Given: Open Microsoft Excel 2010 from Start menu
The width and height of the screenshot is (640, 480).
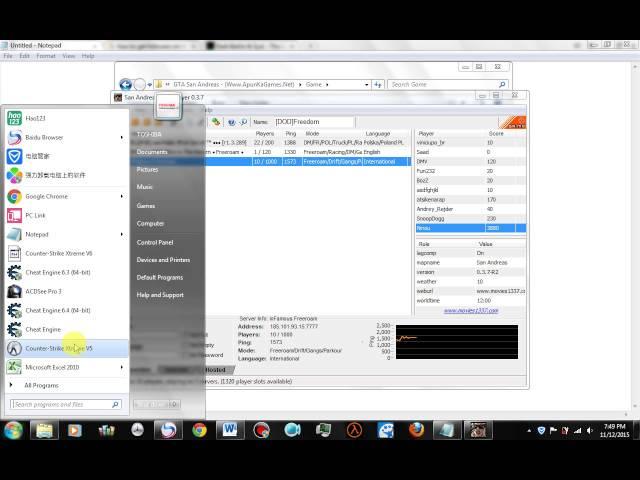Looking at the screenshot, I should [x=67, y=367].
